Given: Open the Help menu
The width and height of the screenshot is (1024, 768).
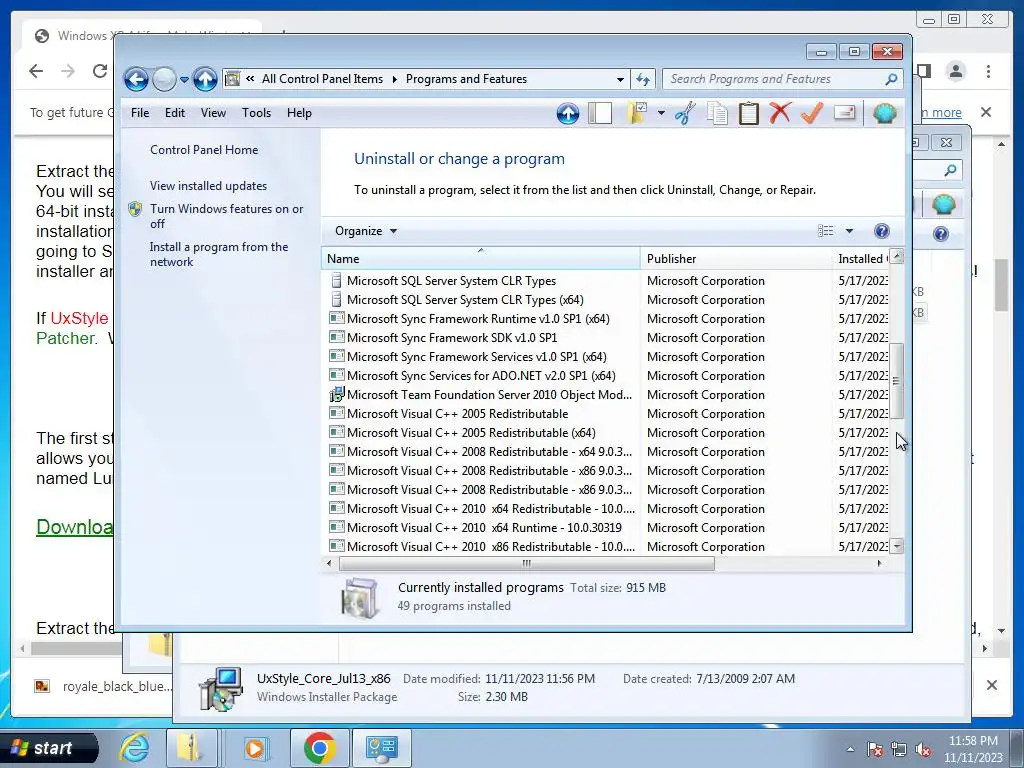Looking at the screenshot, I should (299, 113).
